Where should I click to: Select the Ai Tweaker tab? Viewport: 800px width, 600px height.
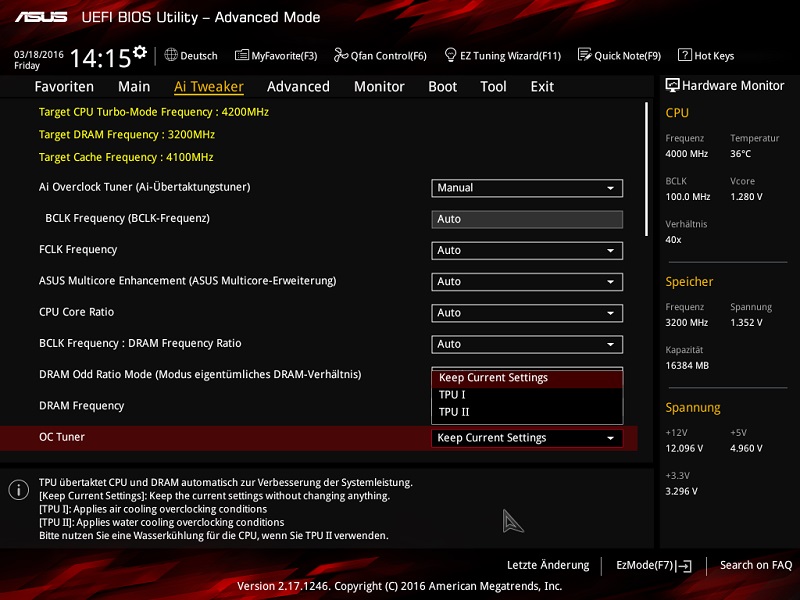(x=209, y=87)
